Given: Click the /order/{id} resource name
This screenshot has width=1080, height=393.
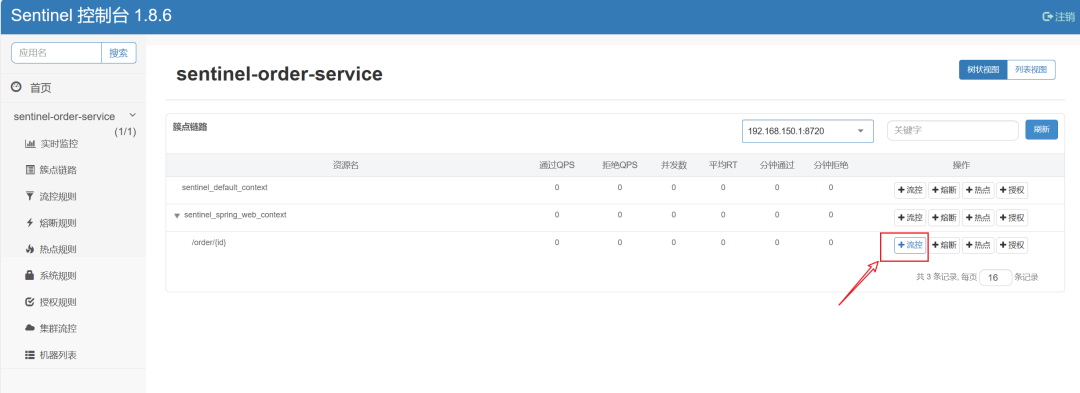Looking at the screenshot, I should 209,242.
